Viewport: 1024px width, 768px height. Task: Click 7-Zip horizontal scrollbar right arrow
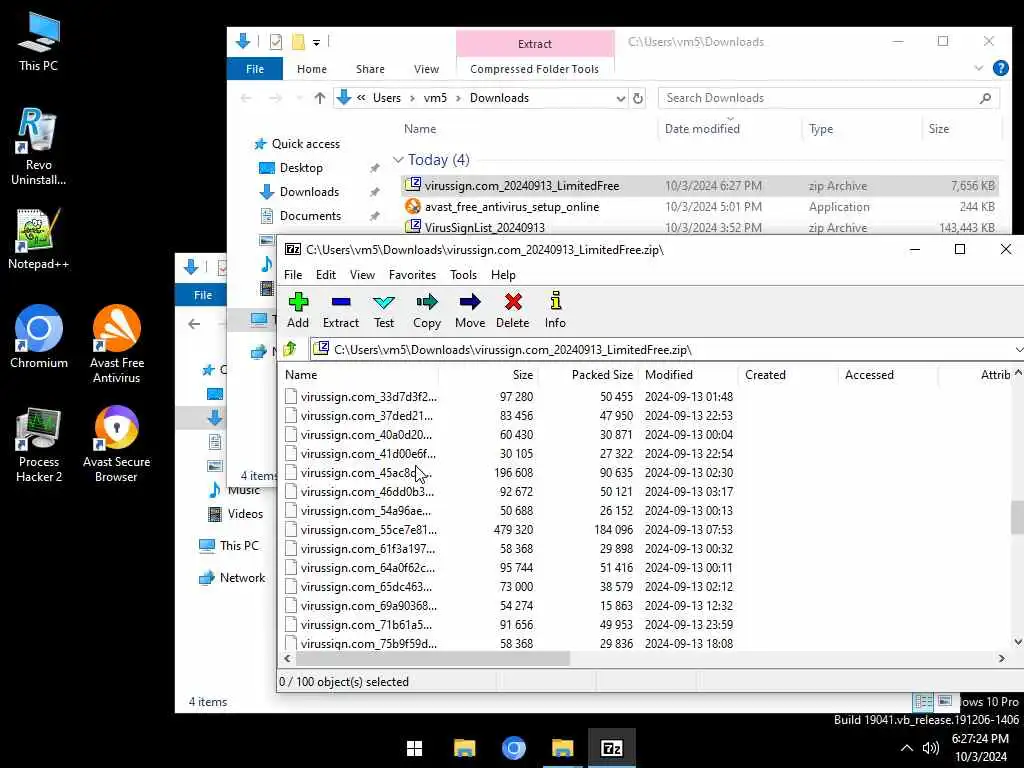(1001, 658)
